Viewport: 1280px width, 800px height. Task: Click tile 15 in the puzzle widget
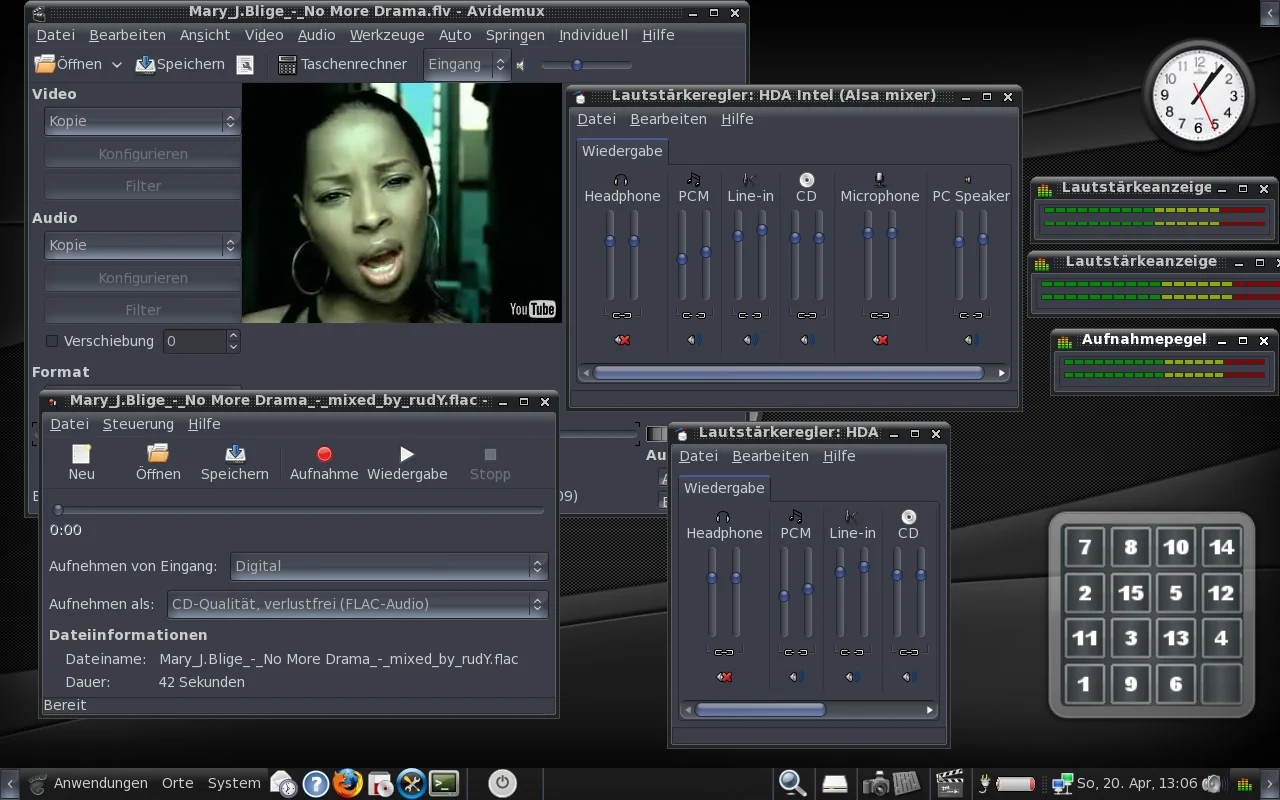(x=1130, y=593)
